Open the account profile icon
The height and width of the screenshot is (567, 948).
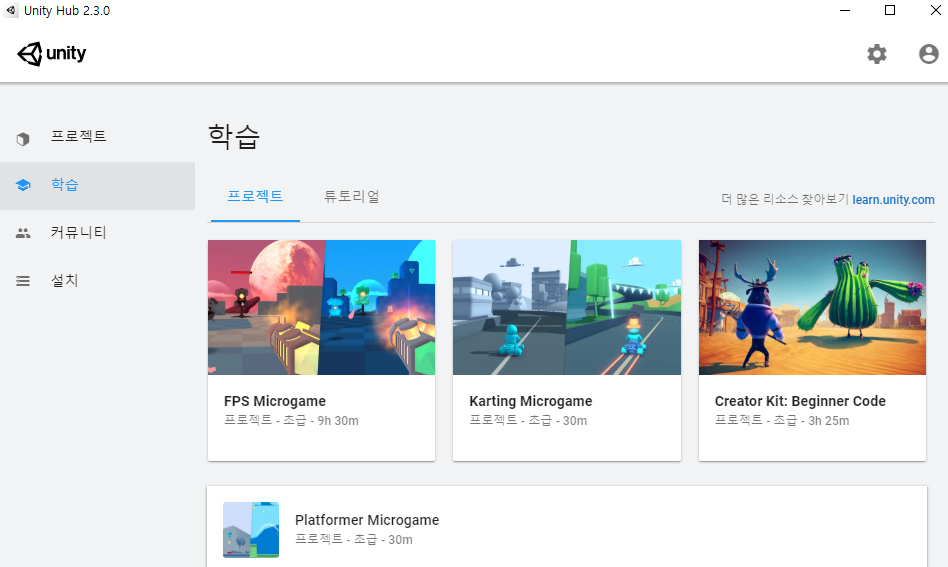point(929,54)
